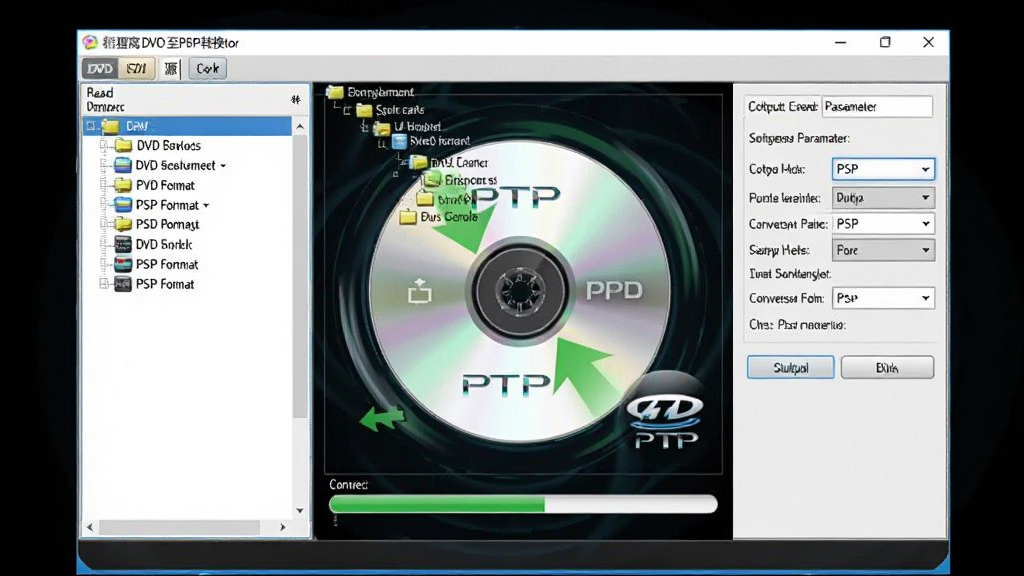The image size is (1024, 576).
Task: Click the pin icon in the Read panel header
Action: (x=295, y=99)
